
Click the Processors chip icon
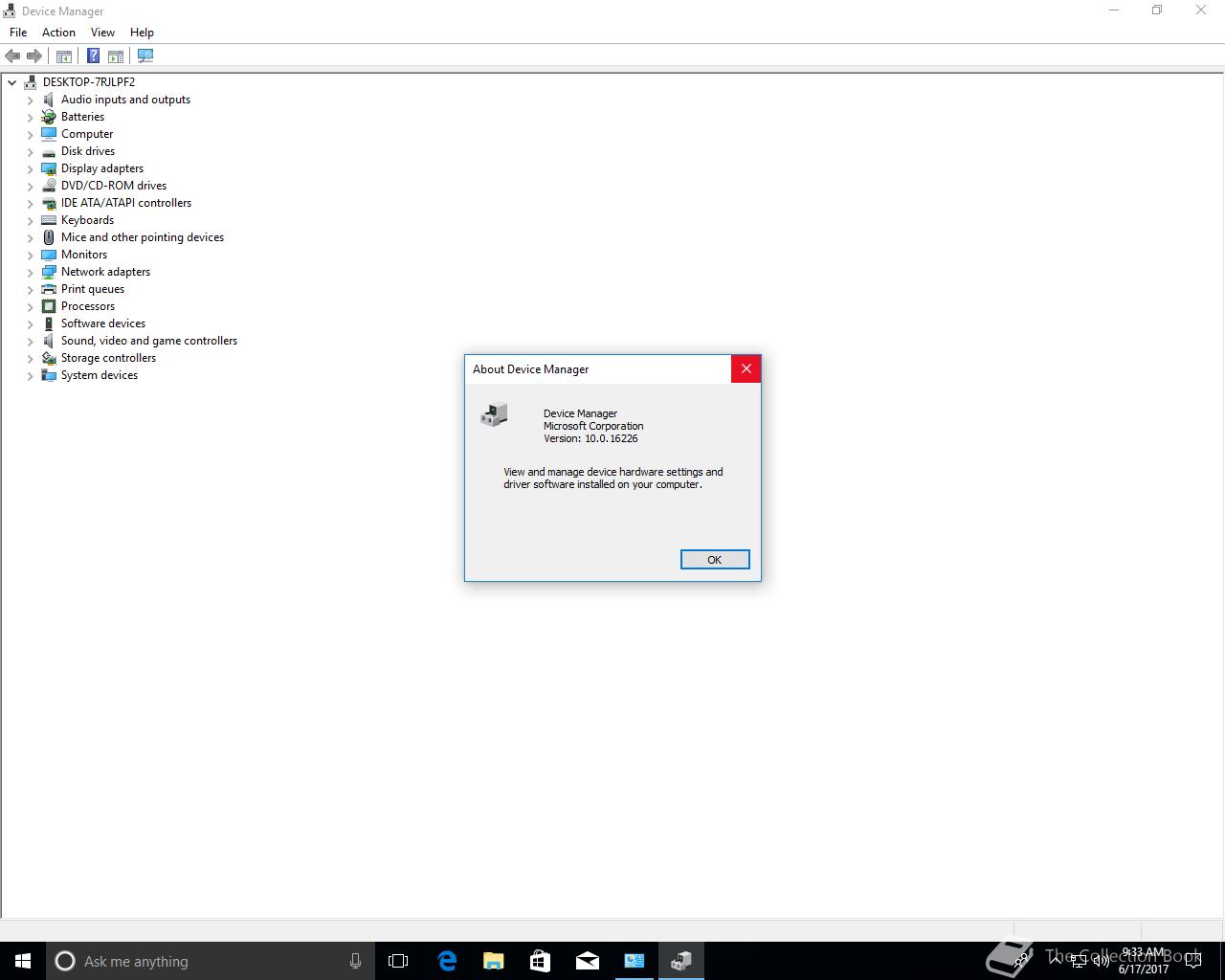click(x=49, y=306)
